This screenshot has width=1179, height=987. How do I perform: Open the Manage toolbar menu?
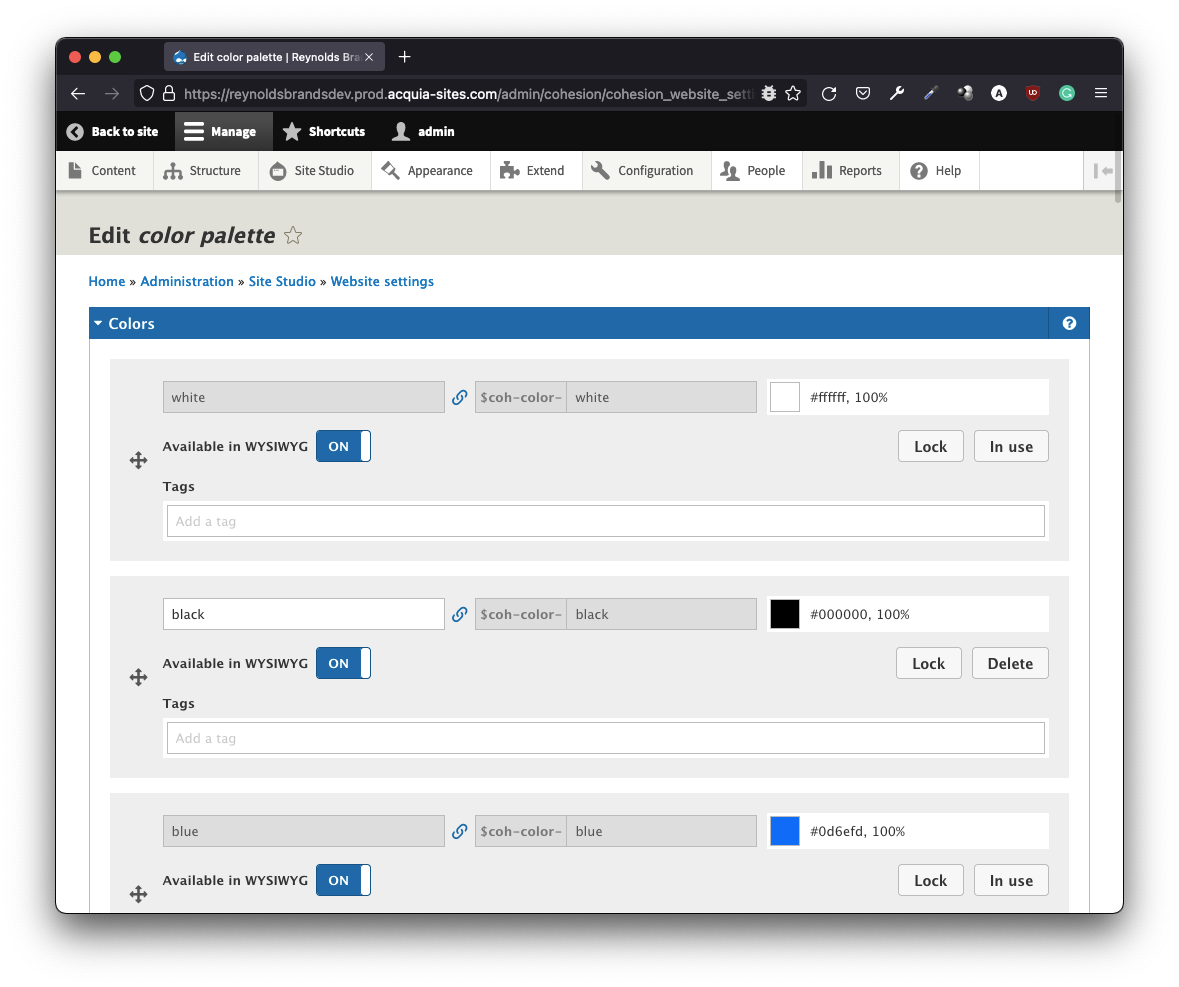pyautogui.click(x=221, y=131)
